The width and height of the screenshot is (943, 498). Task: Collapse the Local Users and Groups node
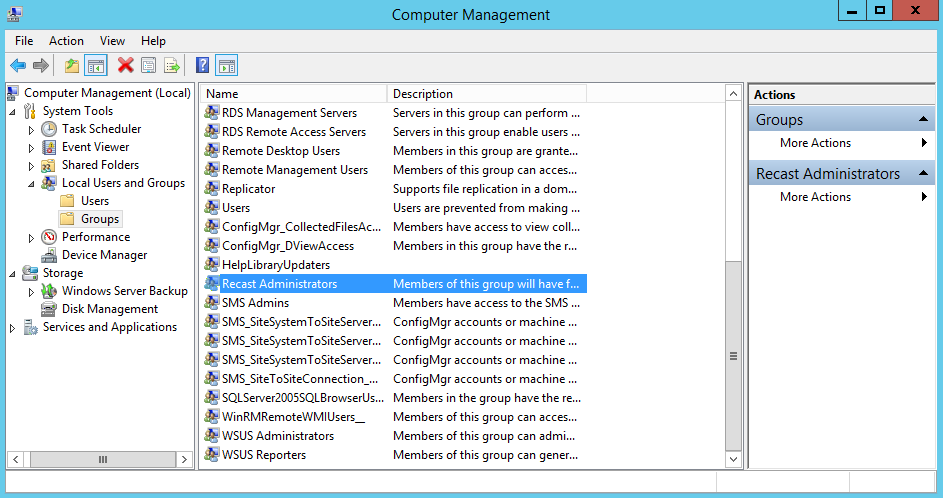coord(31,184)
